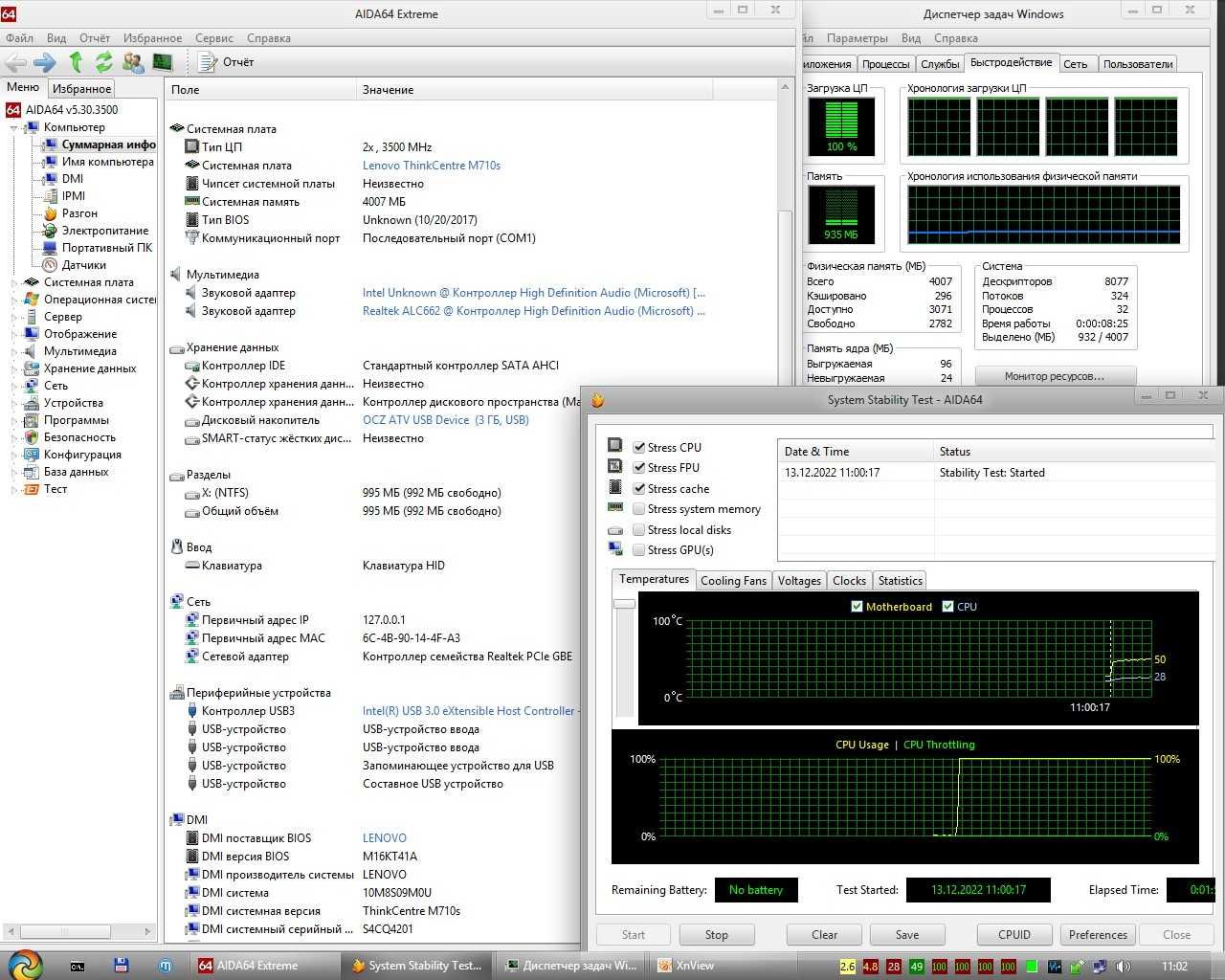Select the Портативный ПК laptop icon
1225x980 pixels.
coord(50,248)
